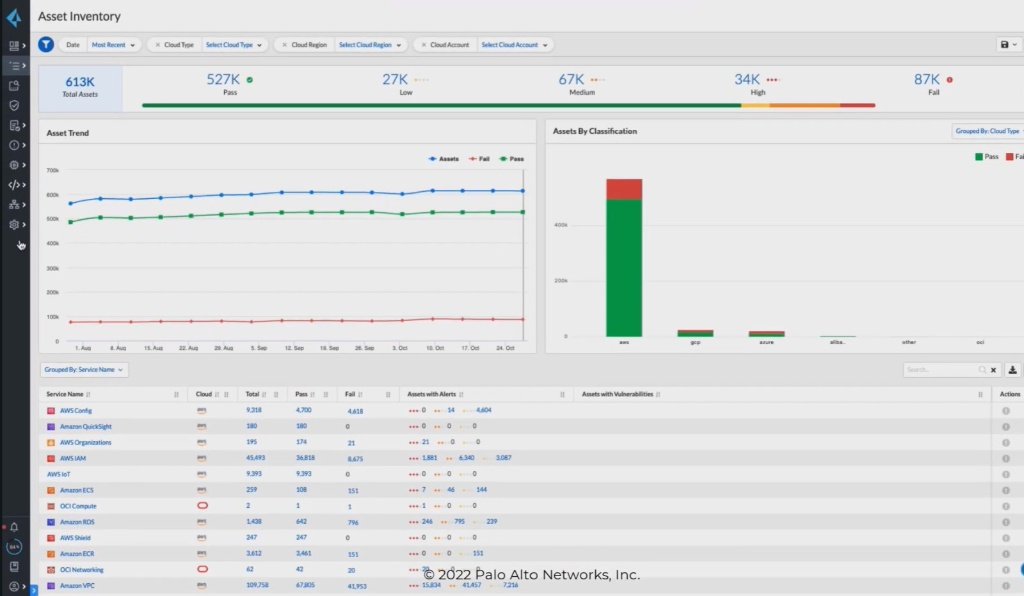Open the user profile icon in sidebar
The width and height of the screenshot is (1024, 596).
point(14,586)
